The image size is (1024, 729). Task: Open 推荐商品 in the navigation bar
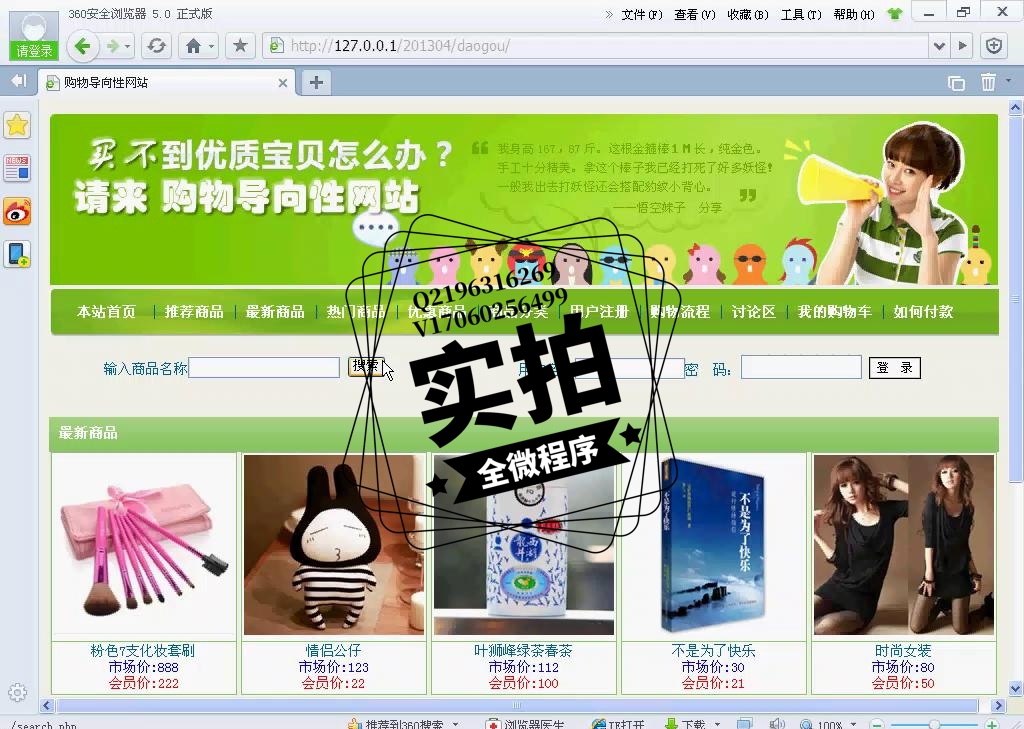[x=194, y=312]
